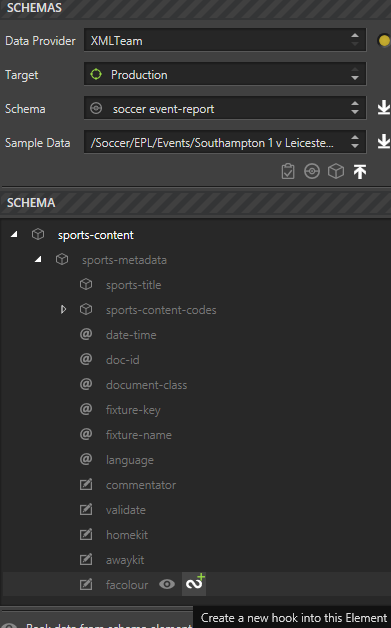Screen dimensions: 391x628
Task: Select the sports-title element
Action: [x=133, y=285]
